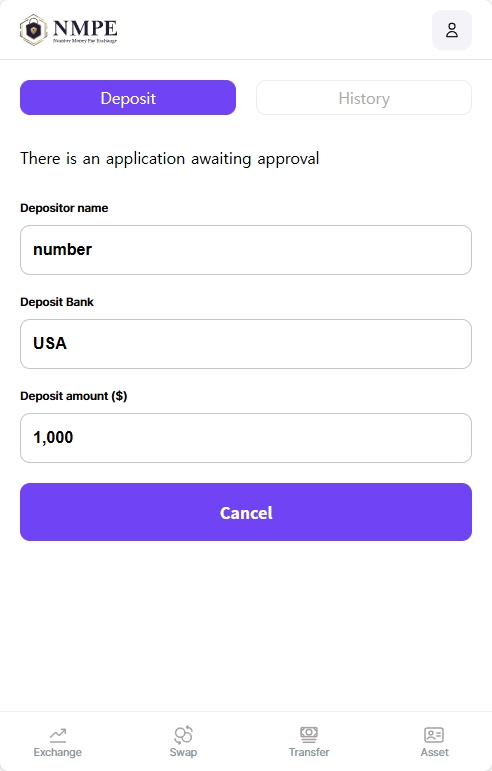Click the NMPE brand text
Screen dimensions: 492x771
(x=85, y=29)
